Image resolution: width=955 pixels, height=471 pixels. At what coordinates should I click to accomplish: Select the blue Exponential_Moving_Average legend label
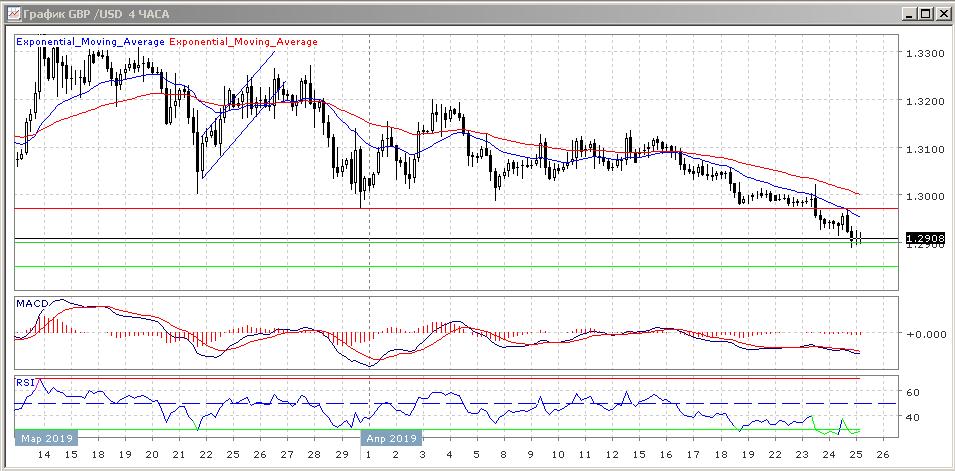pyautogui.click(x=90, y=42)
